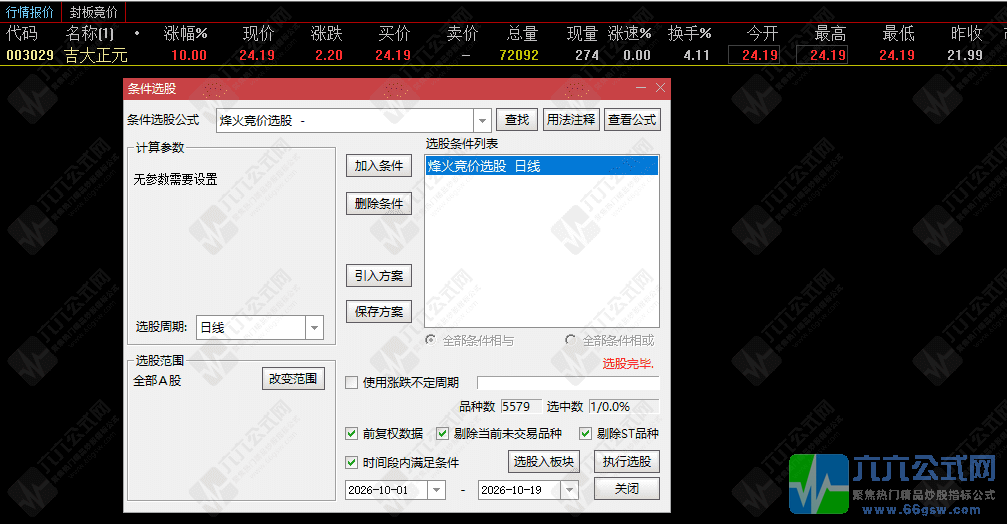
Task: Close the 条件选股 dialog with X
Action: tap(660, 87)
